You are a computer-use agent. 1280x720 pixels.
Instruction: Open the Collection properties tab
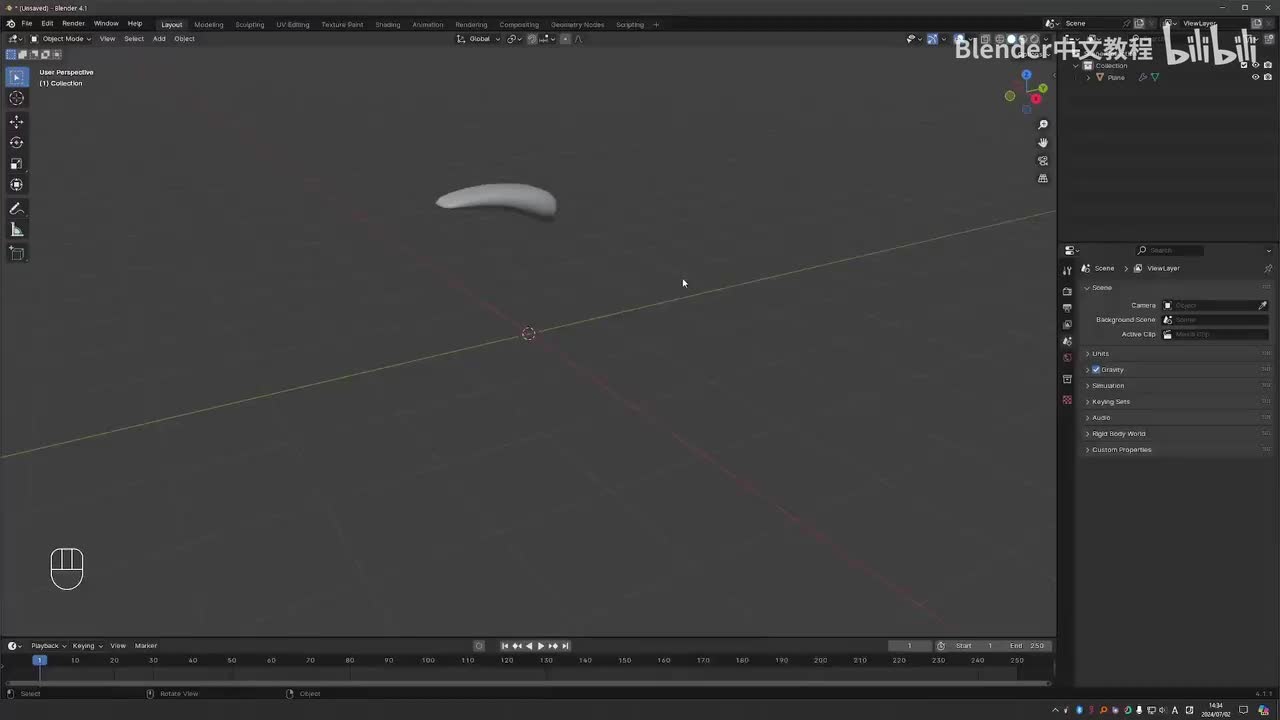[x=1067, y=380]
